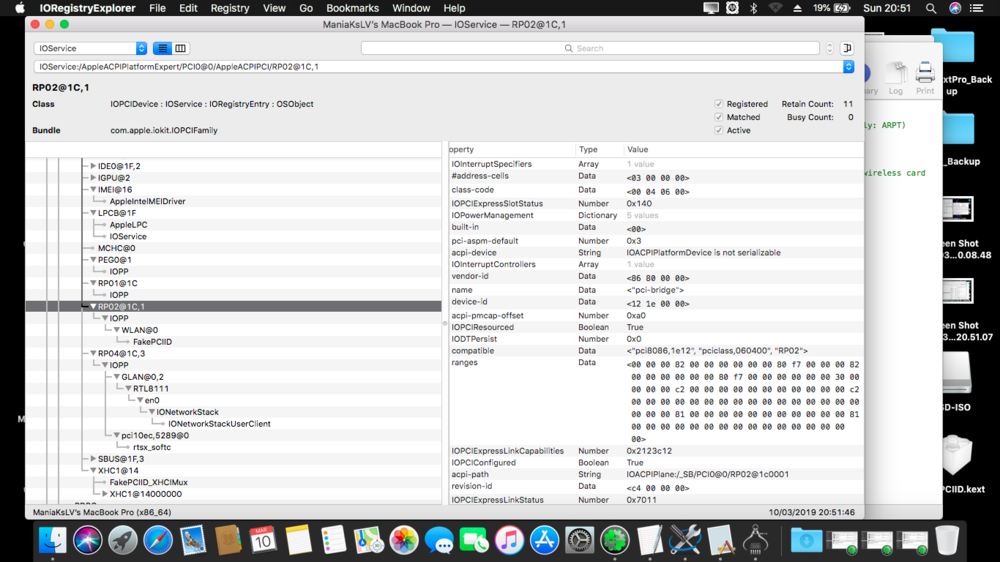The width and height of the screenshot is (1000, 562).
Task: Click the Print icon in the background window
Action: (925, 78)
